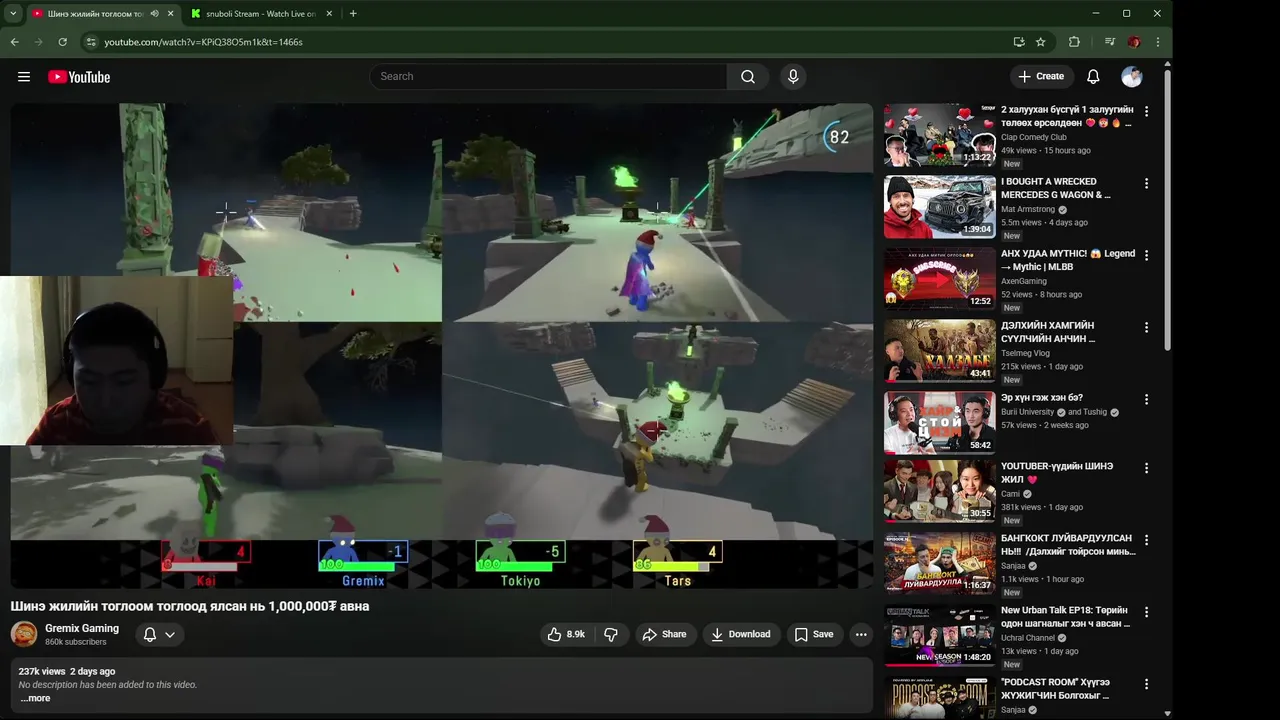
Task: Click the browser address bar URL
Action: [x=203, y=42]
